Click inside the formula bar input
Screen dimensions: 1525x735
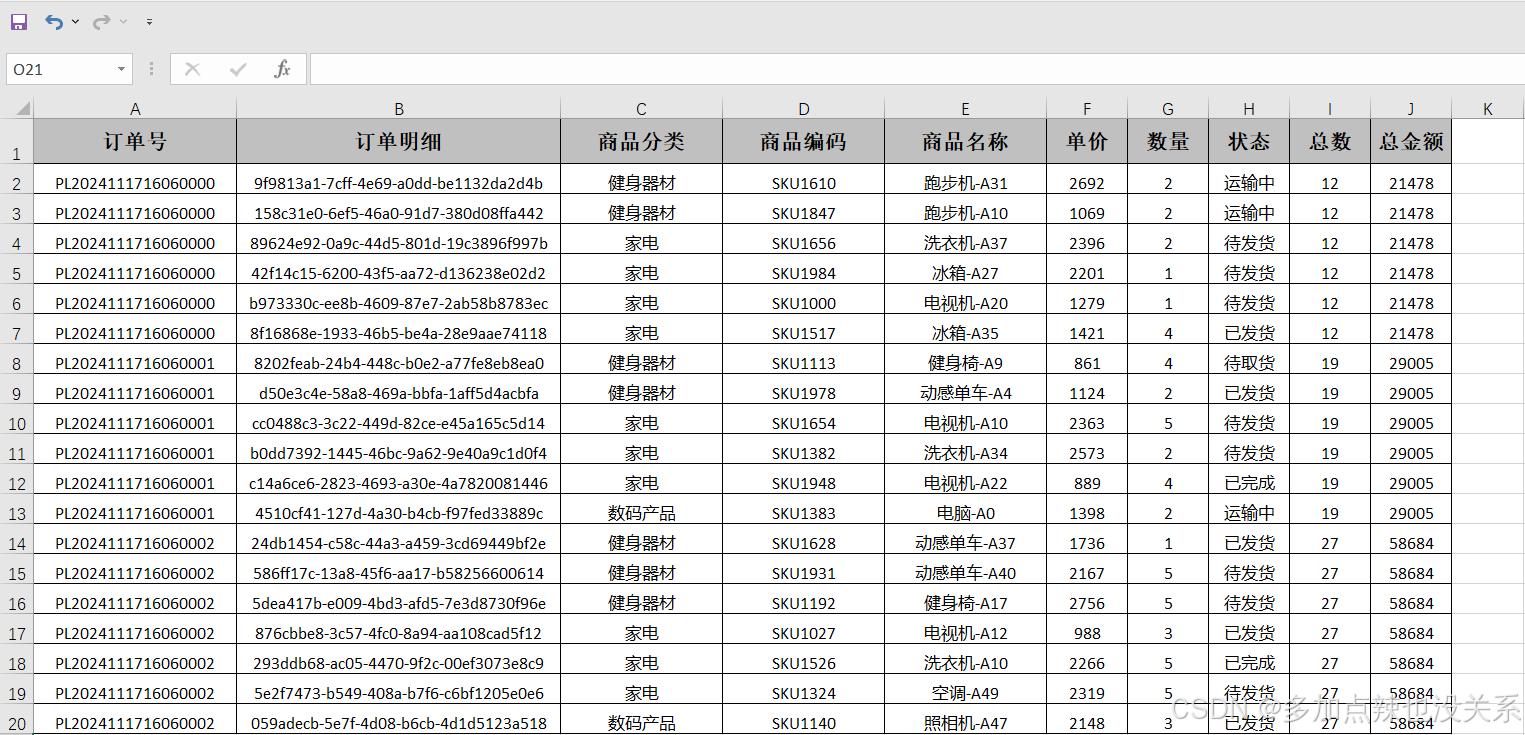pyautogui.click(x=917, y=69)
